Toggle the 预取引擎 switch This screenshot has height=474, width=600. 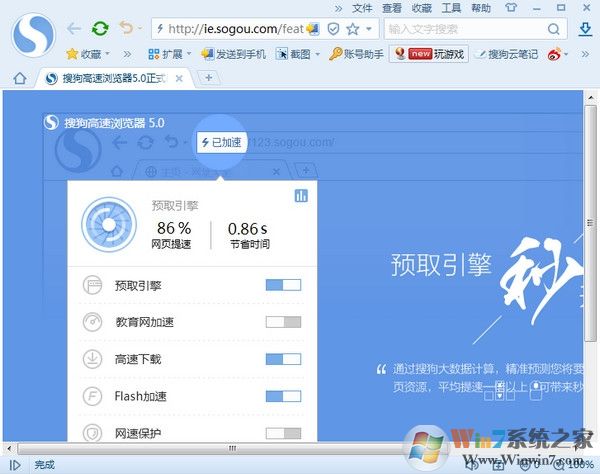[x=283, y=285]
